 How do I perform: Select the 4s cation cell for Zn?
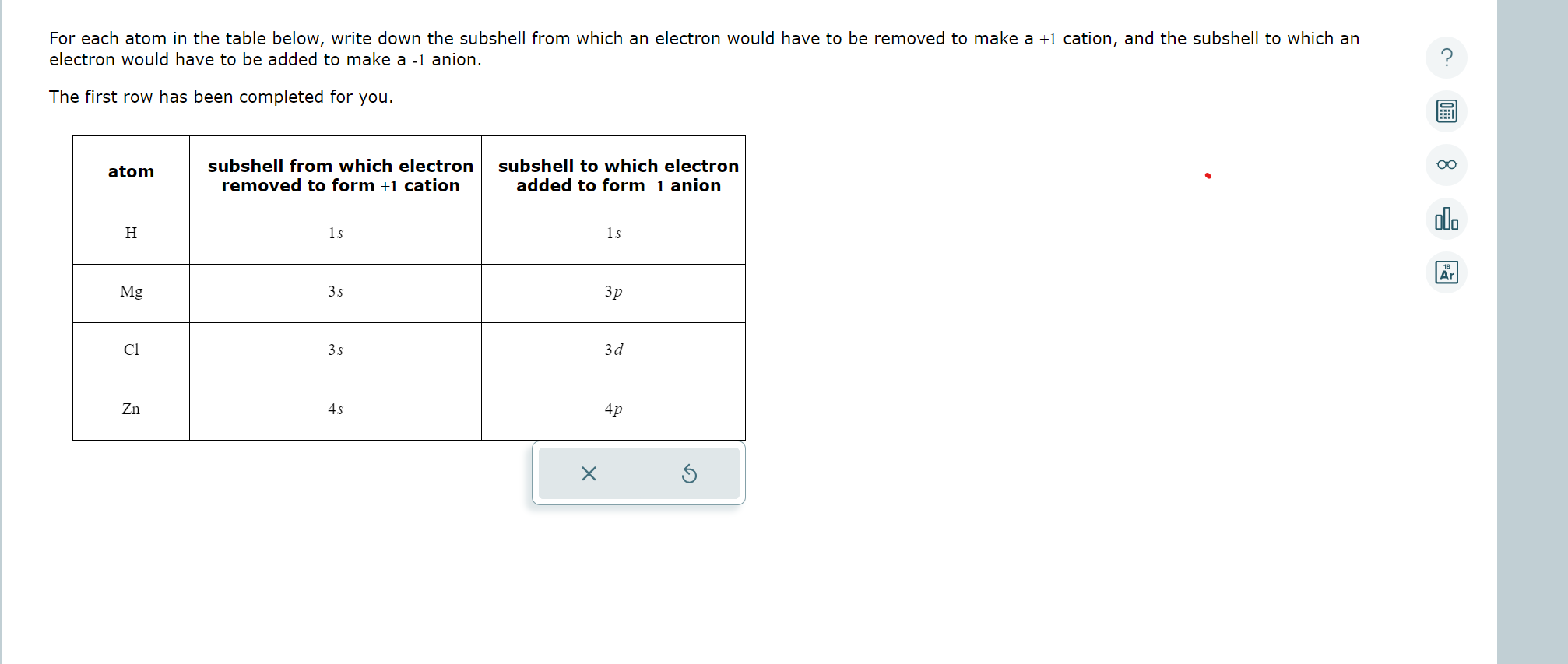click(x=336, y=409)
